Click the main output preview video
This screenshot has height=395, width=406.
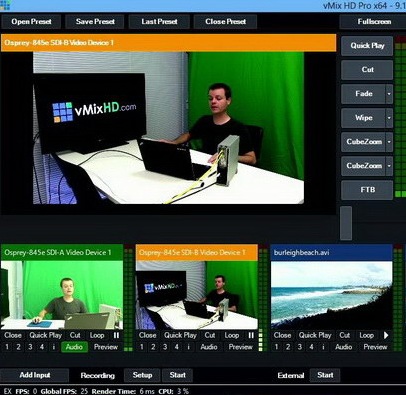coord(168,128)
